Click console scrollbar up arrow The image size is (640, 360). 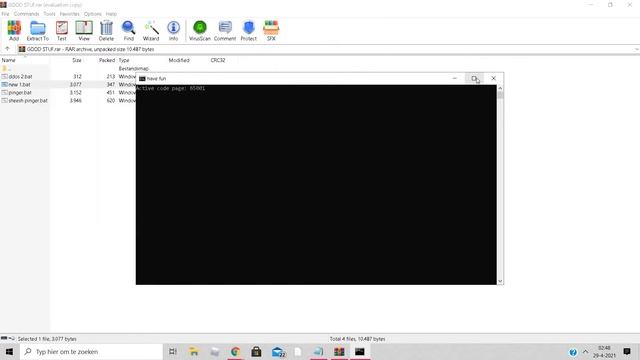(x=500, y=88)
